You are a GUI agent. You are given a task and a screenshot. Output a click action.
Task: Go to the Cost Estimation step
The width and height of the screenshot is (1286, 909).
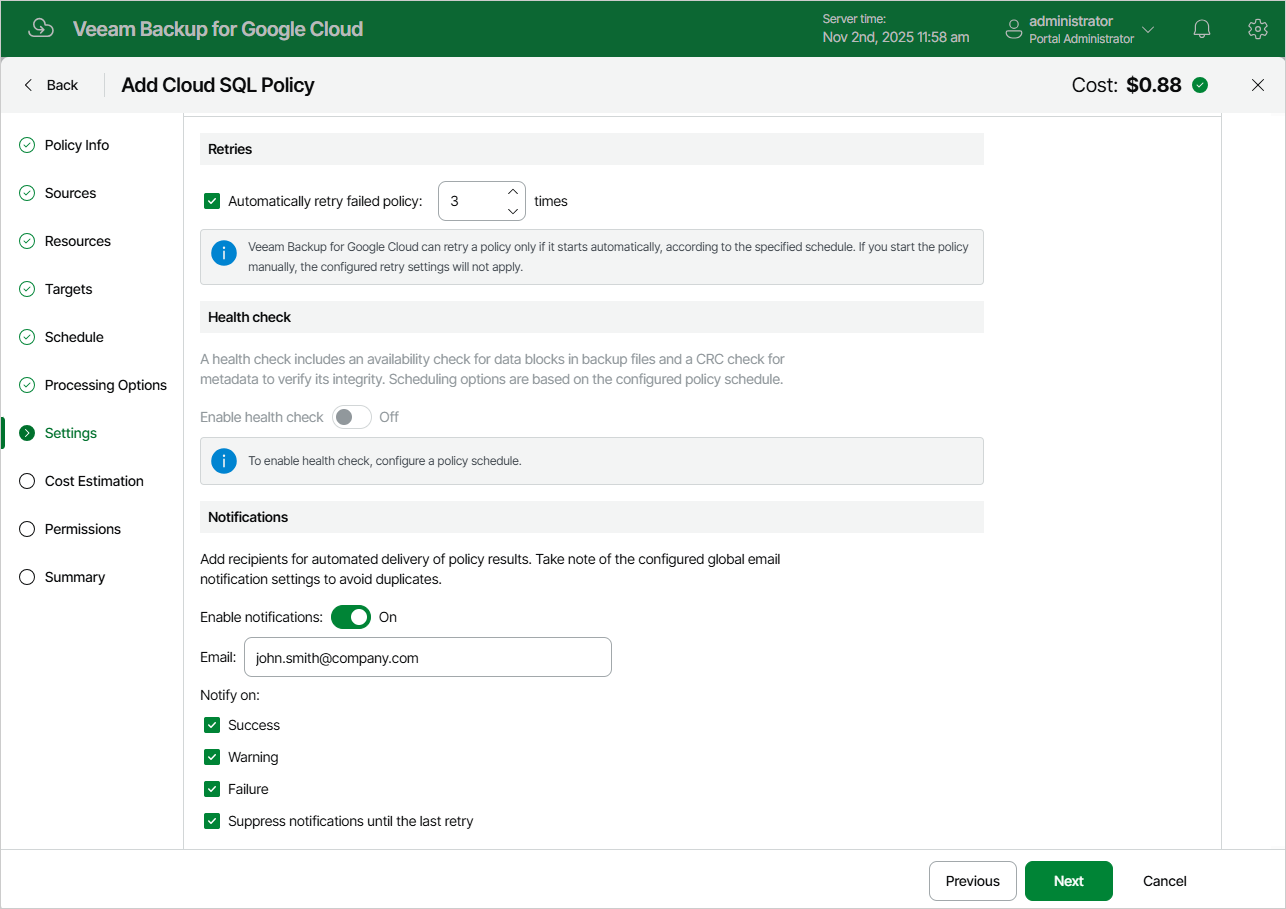[x=94, y=481]
